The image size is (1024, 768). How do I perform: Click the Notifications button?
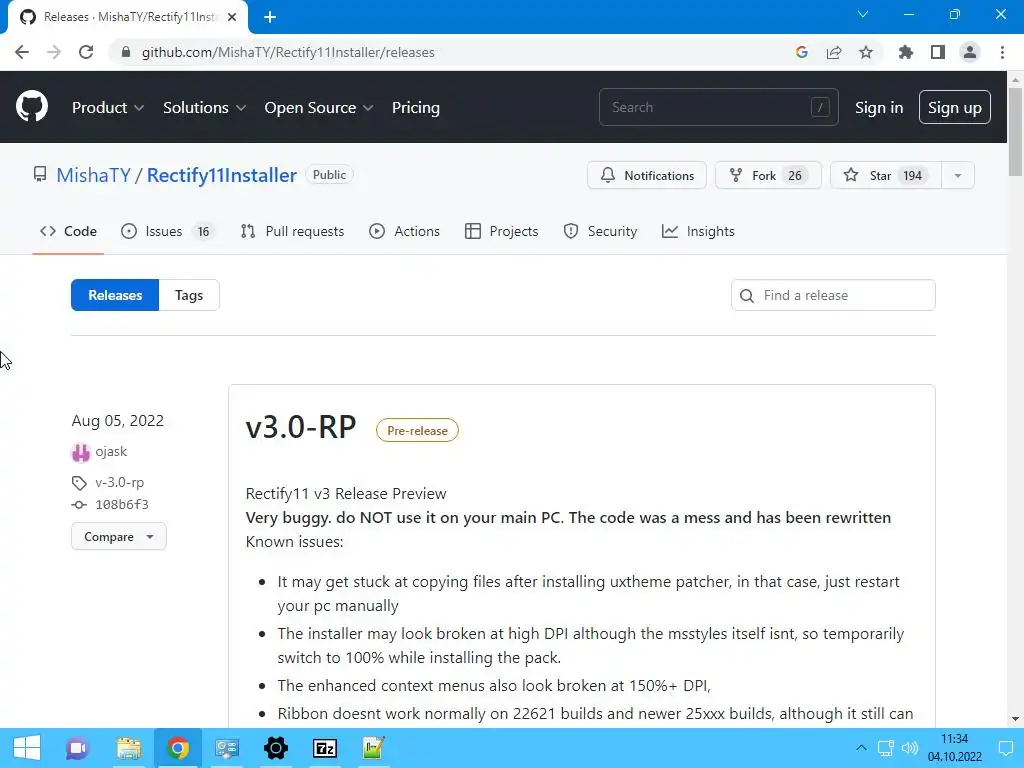tap(647, 175)
